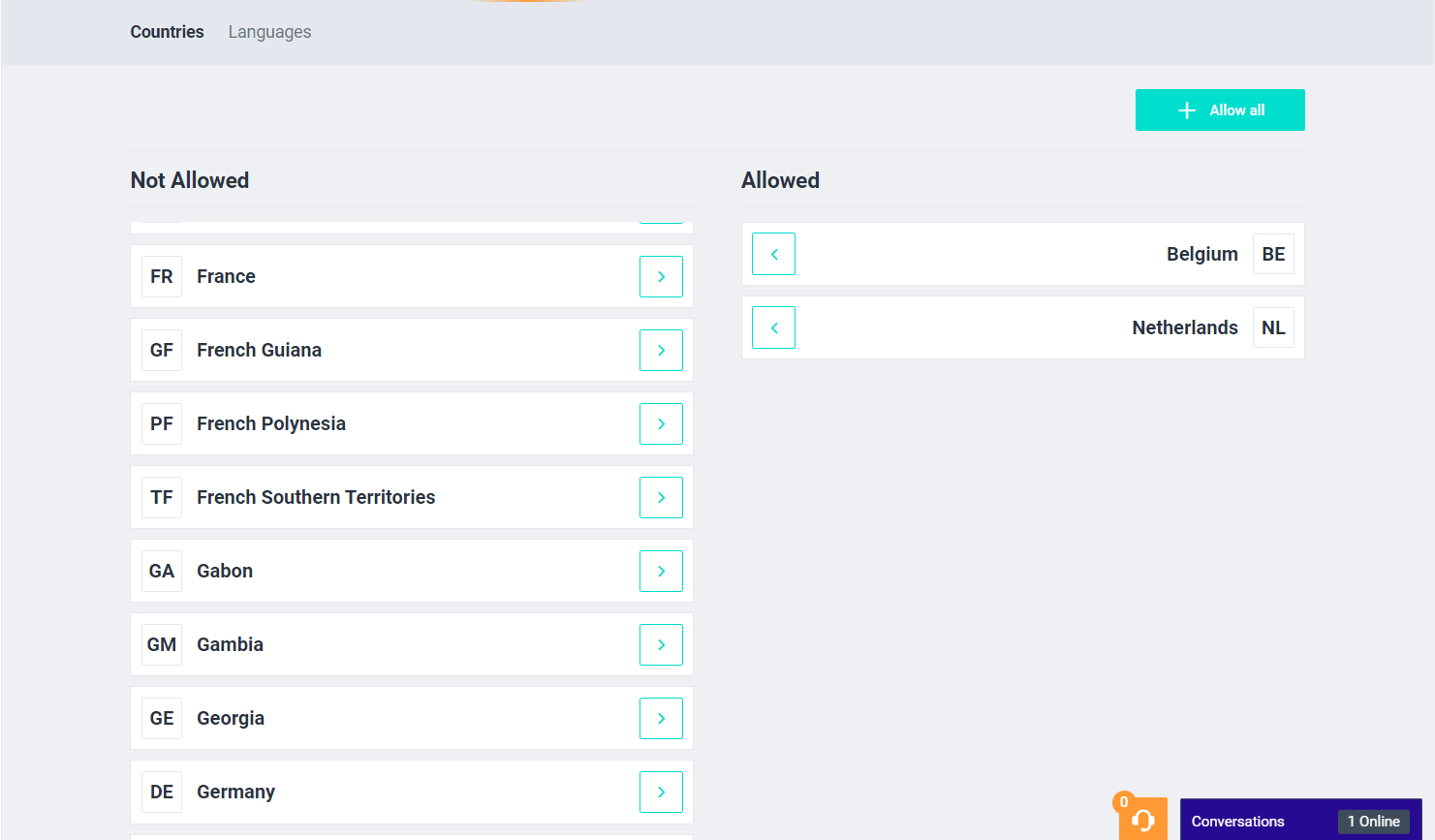Image resolution: width=1435 pixels, height=840 pixels.
Task: Allow Gambia using its chevron button
Action: tap(661, 645)
